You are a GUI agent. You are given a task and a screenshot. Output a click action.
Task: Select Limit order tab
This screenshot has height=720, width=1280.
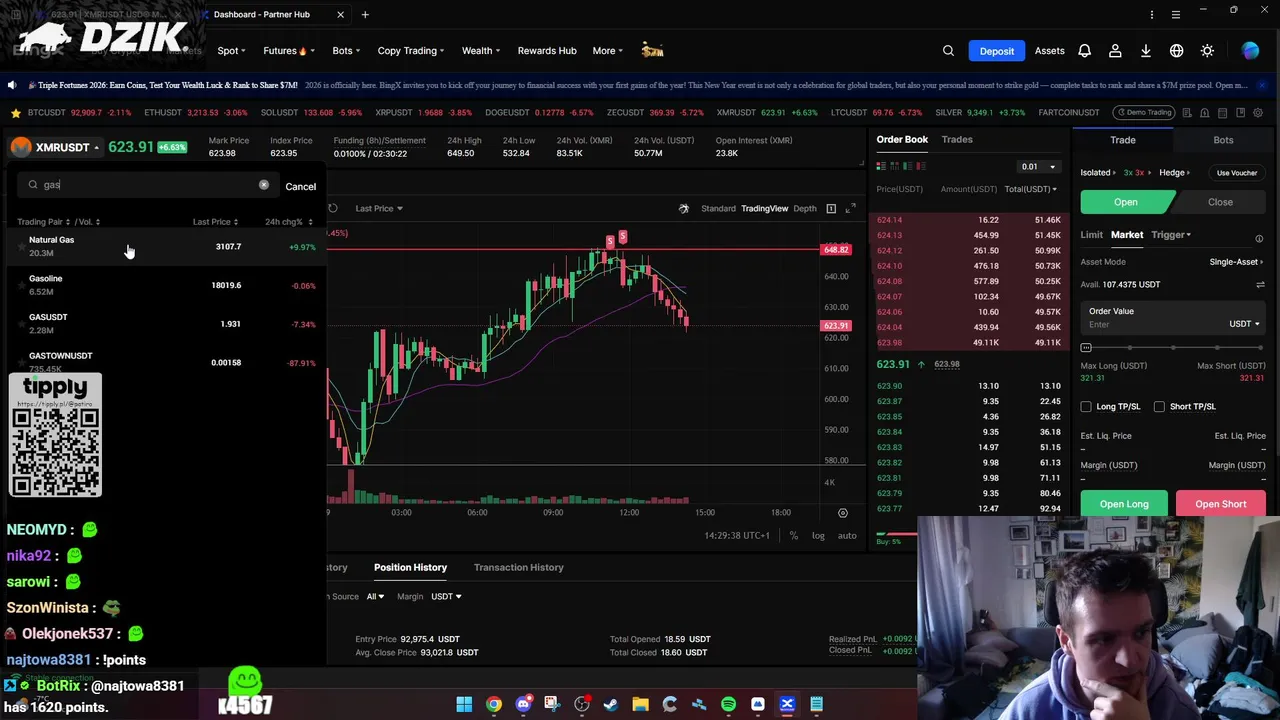tap(1091, 235)
